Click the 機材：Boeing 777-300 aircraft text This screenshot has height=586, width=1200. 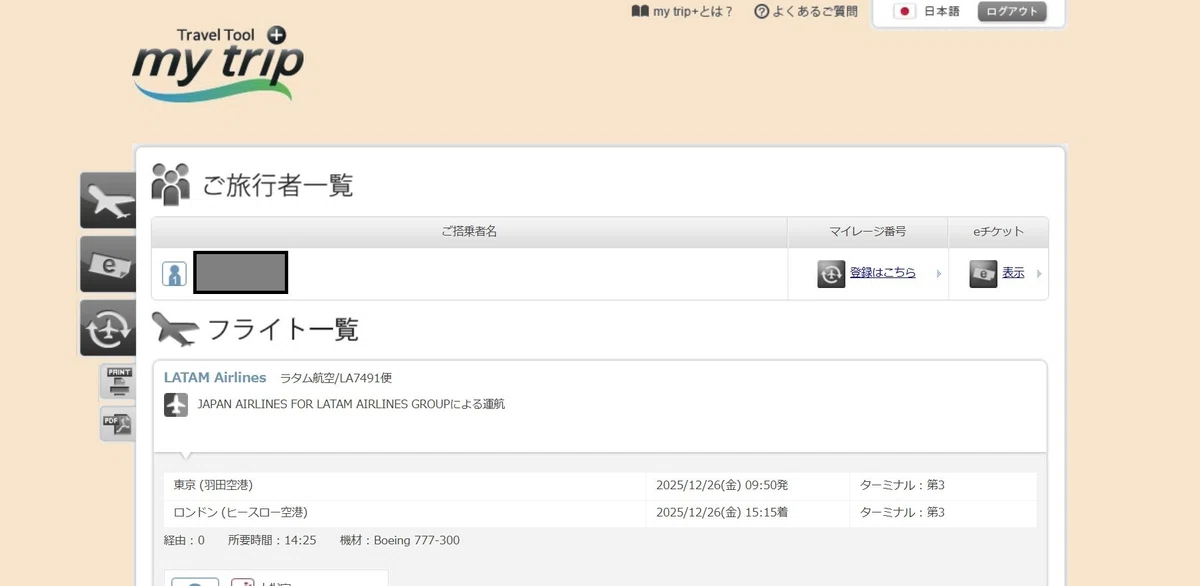(x=400, y=541)
